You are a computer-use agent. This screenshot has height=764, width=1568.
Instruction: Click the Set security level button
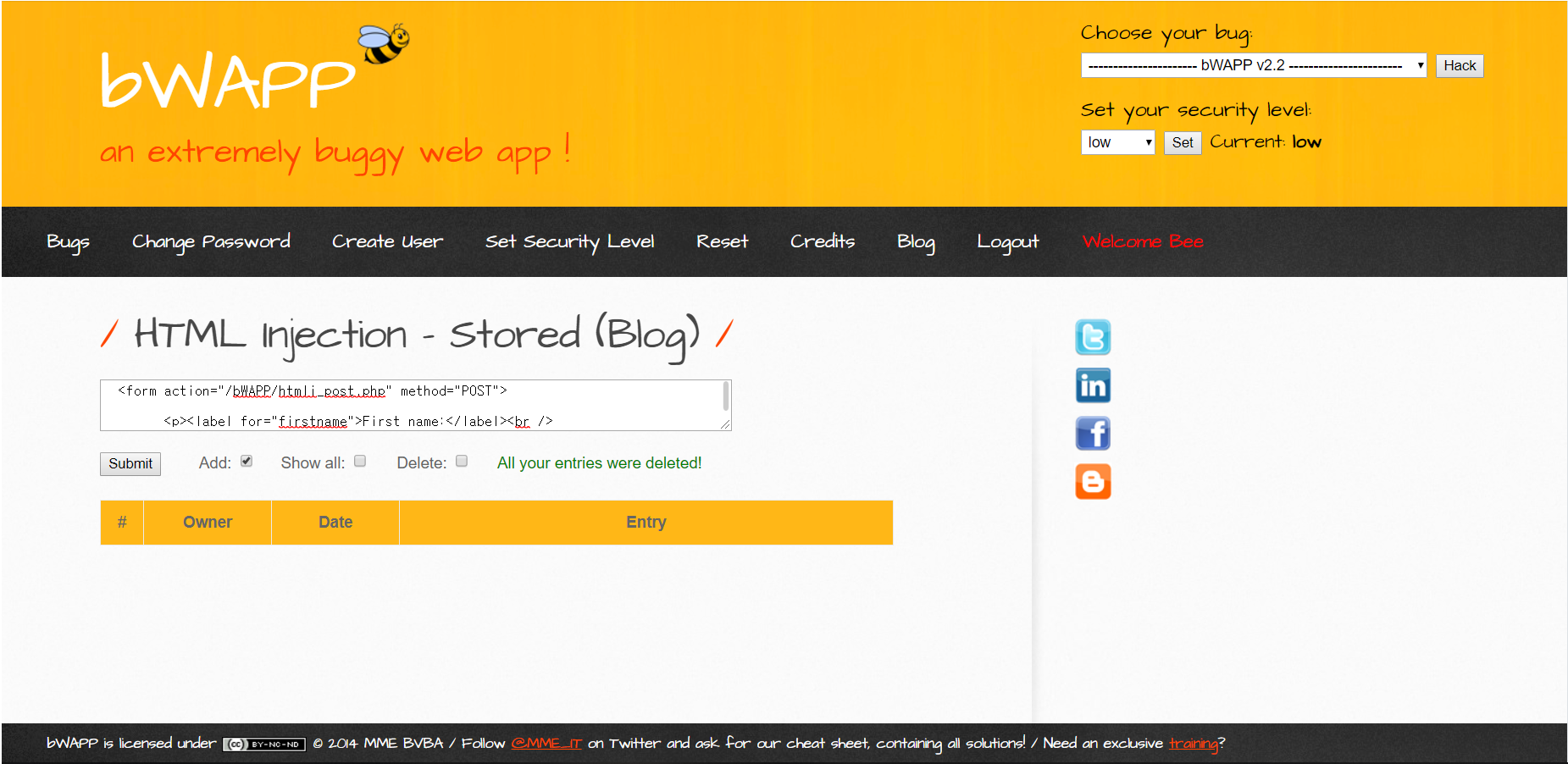coord(1183,143)
